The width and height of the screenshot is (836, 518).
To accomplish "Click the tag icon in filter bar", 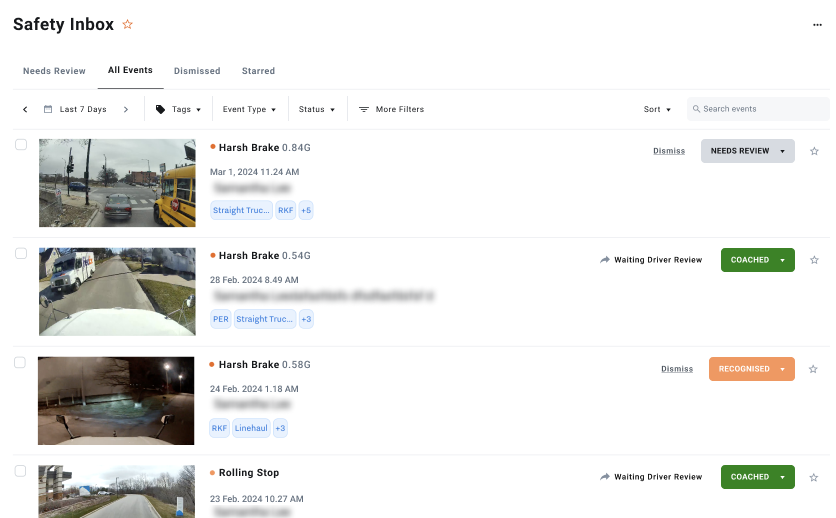I will pos(160,109).
